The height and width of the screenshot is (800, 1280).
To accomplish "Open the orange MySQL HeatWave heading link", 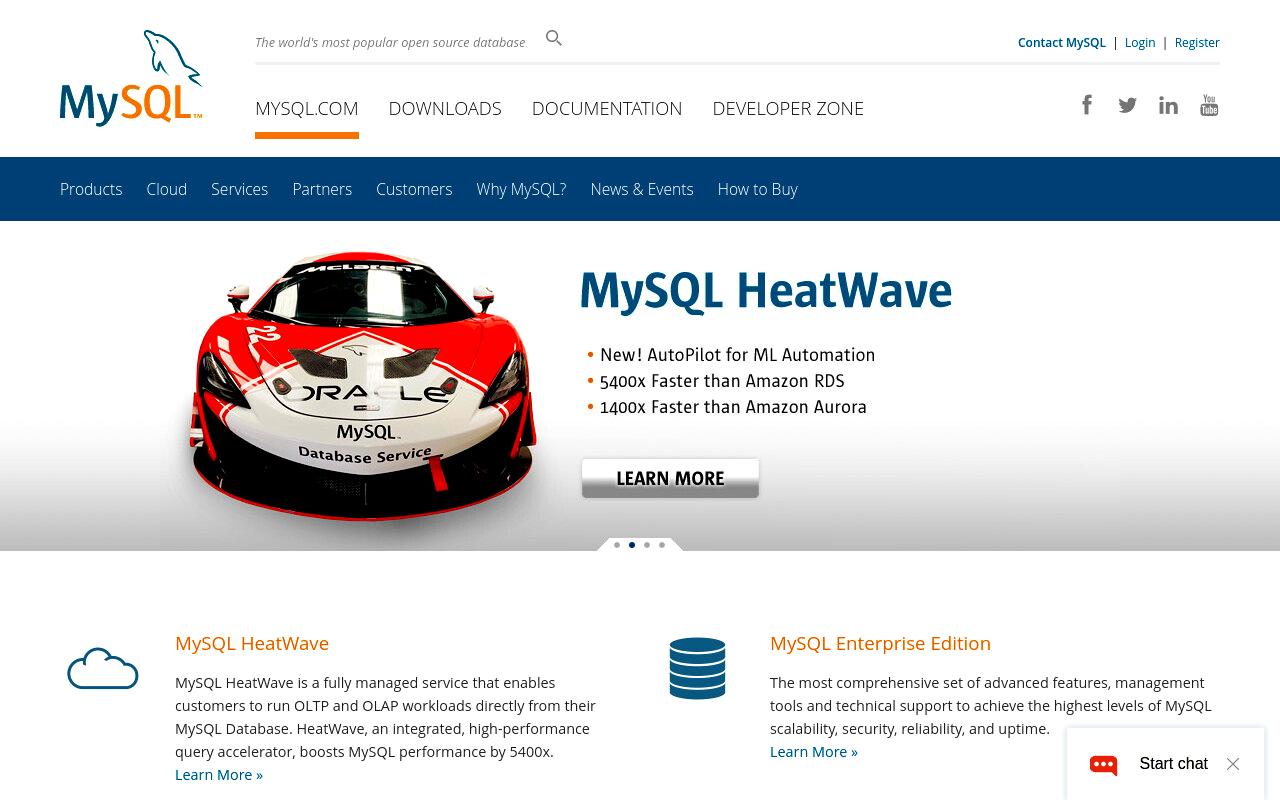I will click(x=252, y=643).
